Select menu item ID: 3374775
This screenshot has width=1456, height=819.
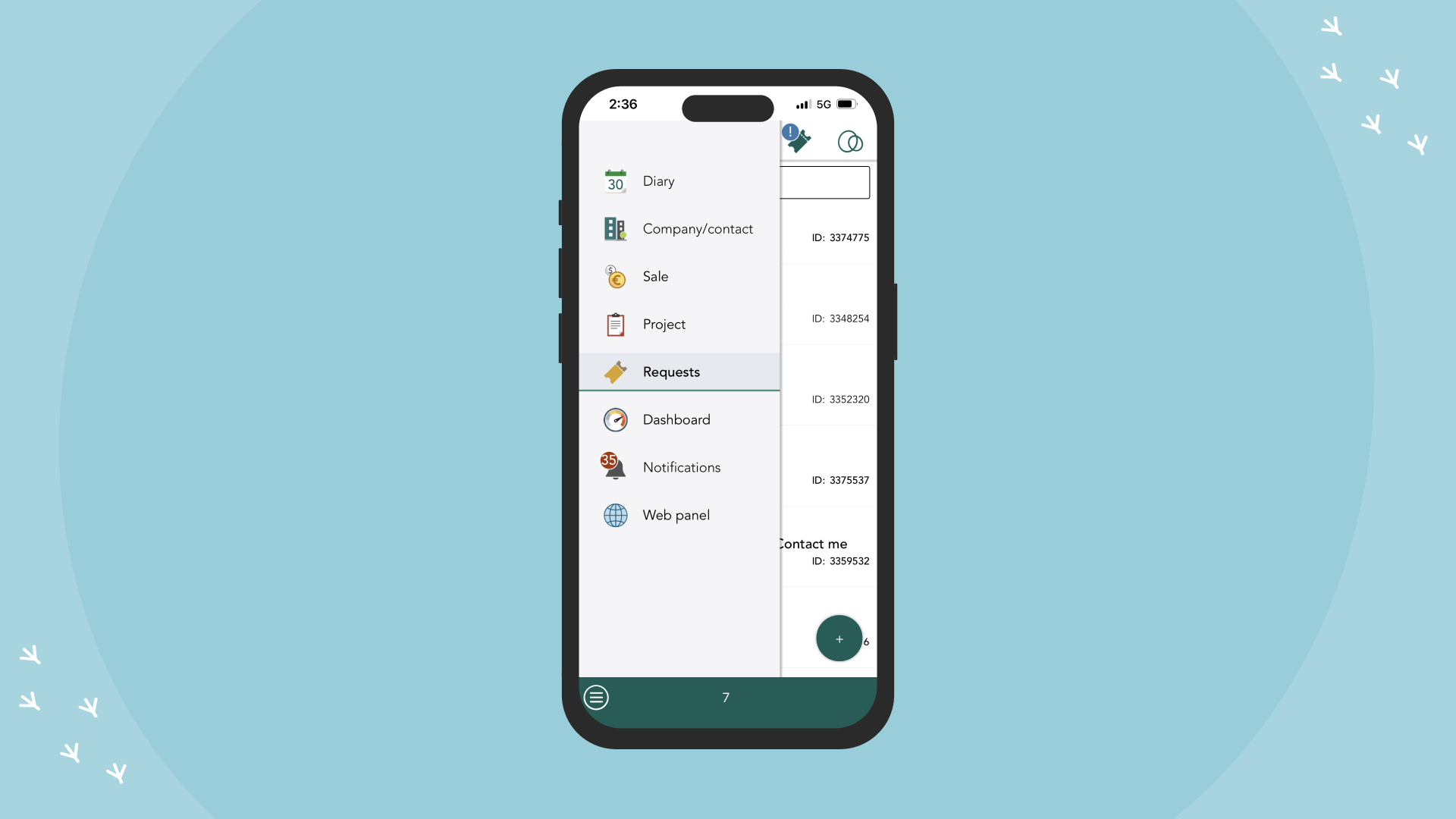click(826, 237)
